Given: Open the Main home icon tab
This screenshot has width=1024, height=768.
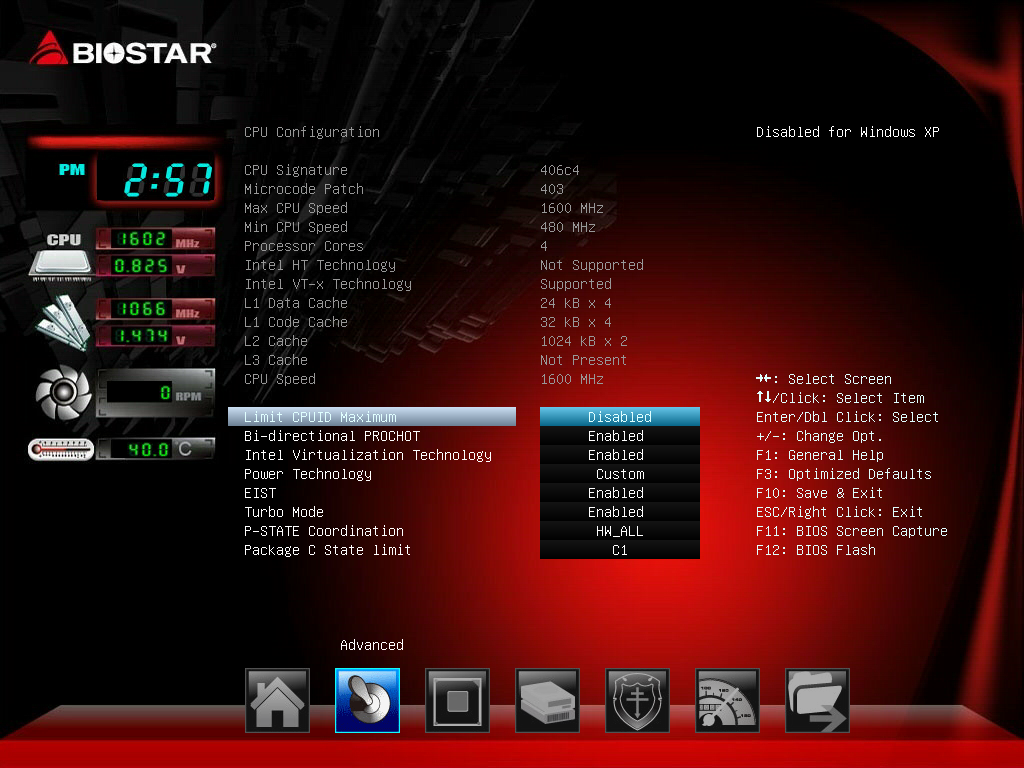Looking at the screenshot, I should point(277,700).
